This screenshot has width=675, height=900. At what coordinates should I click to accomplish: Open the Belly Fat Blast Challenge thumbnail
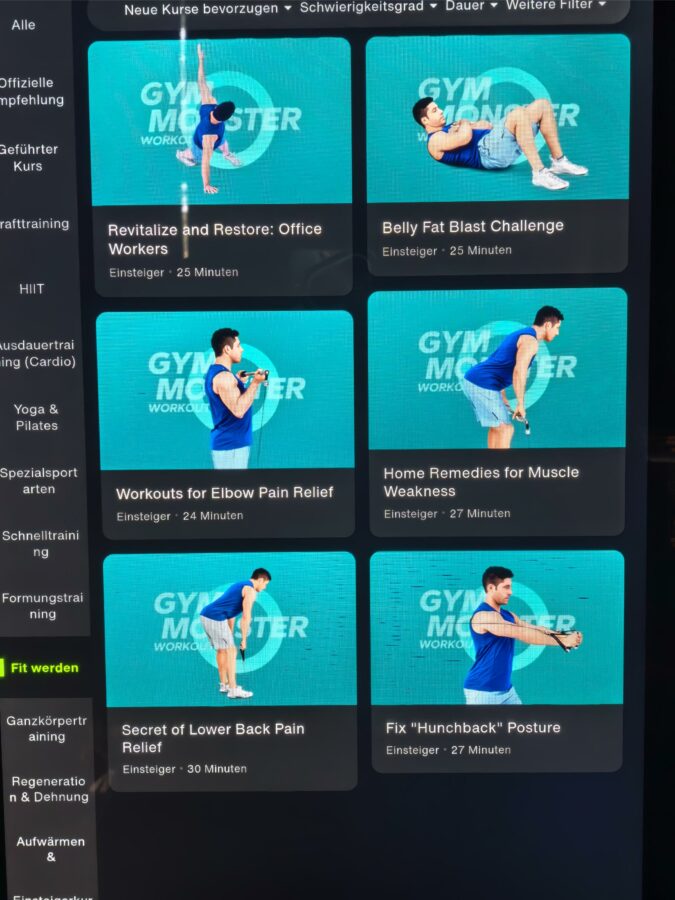click(x=497, y=119)
